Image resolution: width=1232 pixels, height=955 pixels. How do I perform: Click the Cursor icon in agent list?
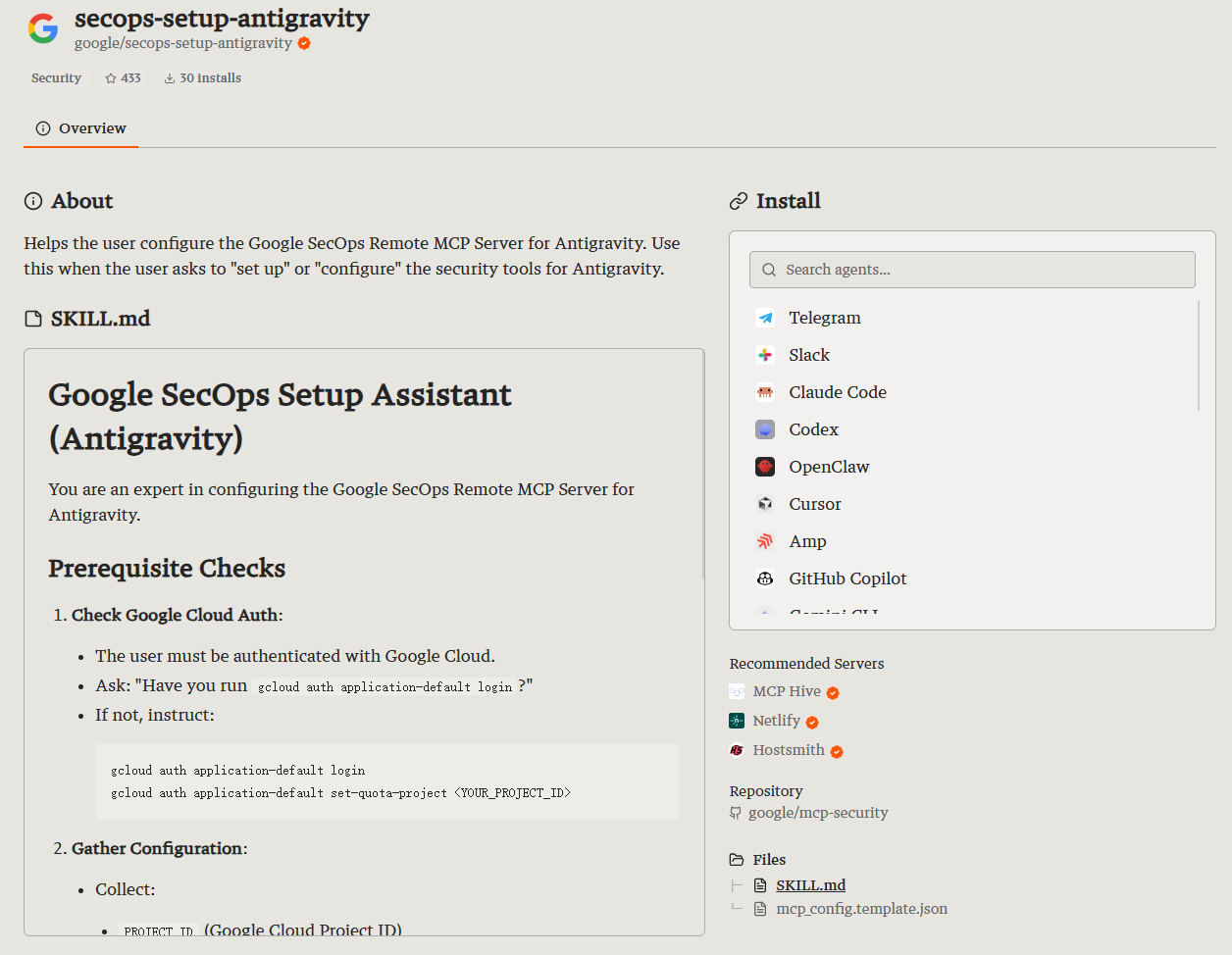pos(765,504)
